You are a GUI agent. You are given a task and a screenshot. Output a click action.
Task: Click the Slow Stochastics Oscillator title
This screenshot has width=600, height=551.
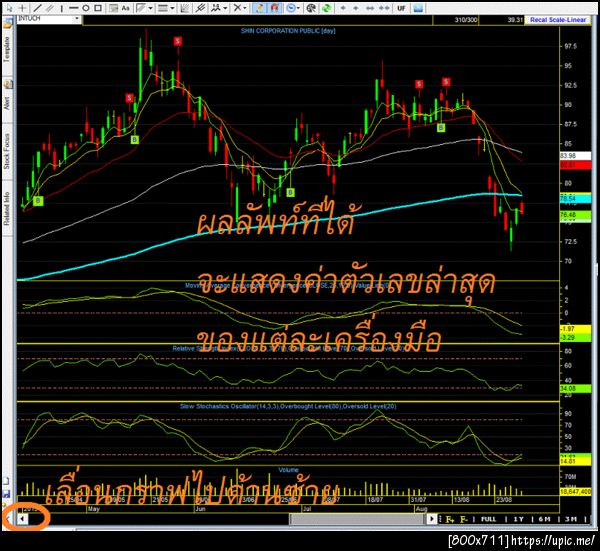click(x=288, y=406)
